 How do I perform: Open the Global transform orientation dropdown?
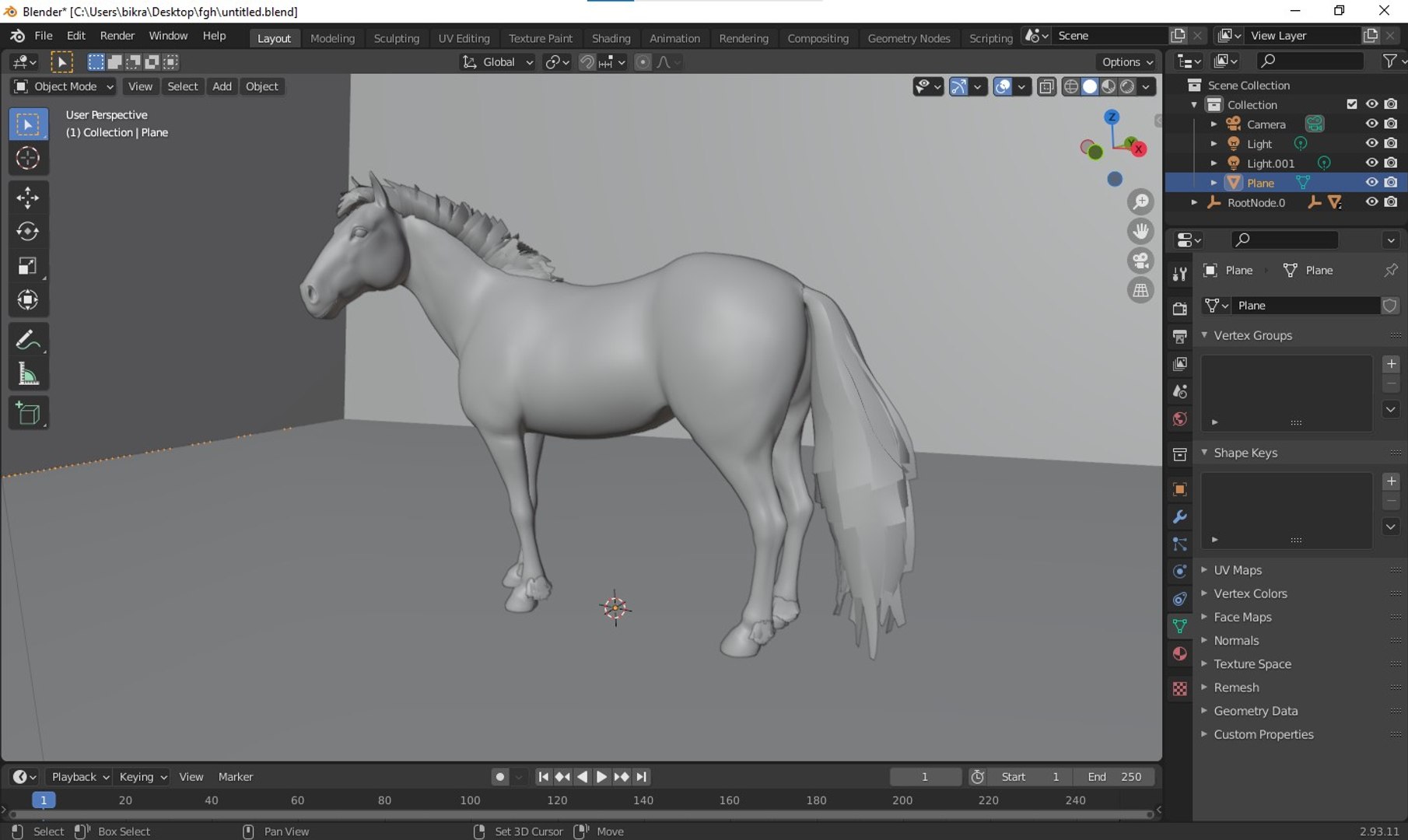tap(498, 62)
